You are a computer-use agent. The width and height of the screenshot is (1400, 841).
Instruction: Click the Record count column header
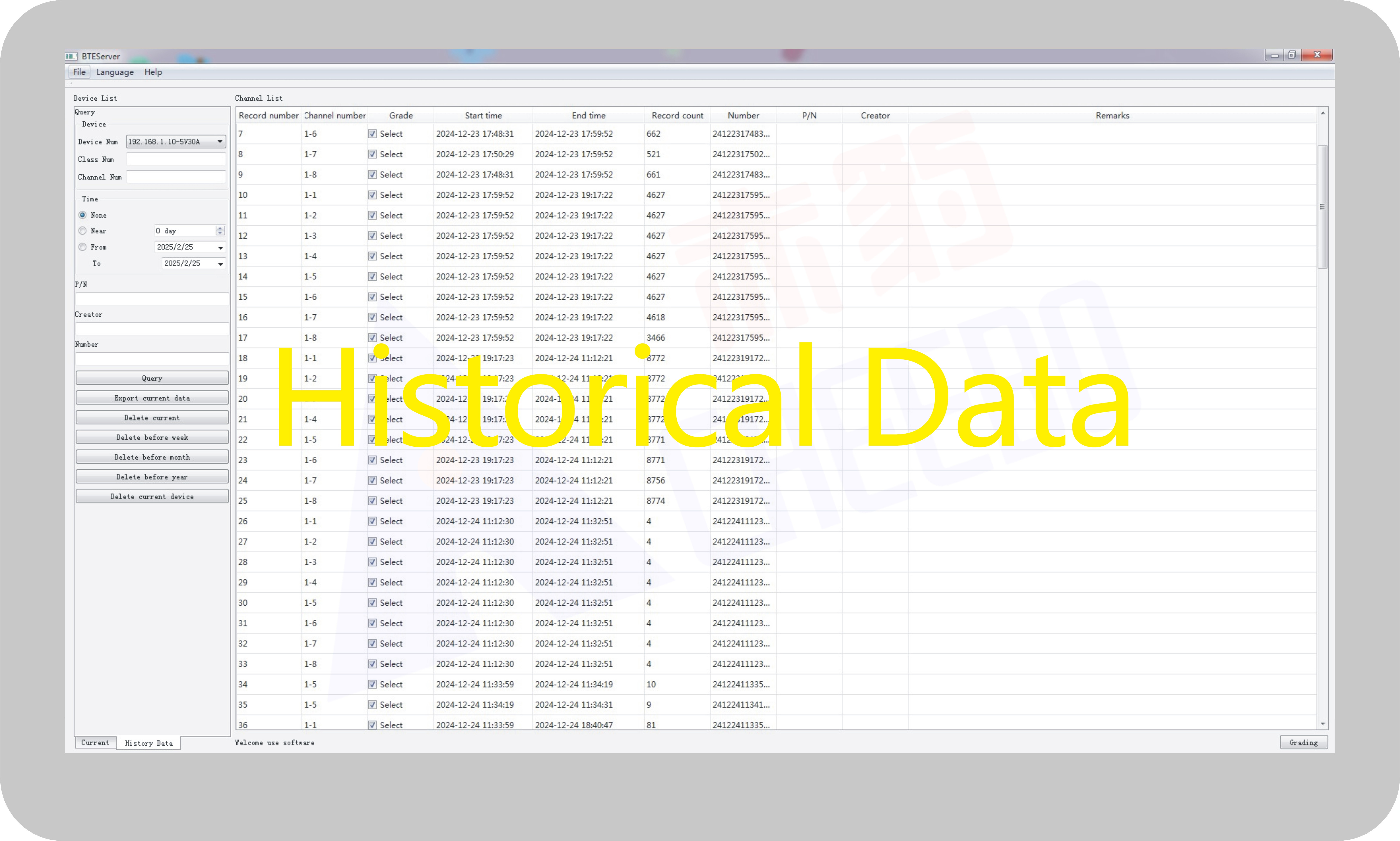[x=677, y=116]
